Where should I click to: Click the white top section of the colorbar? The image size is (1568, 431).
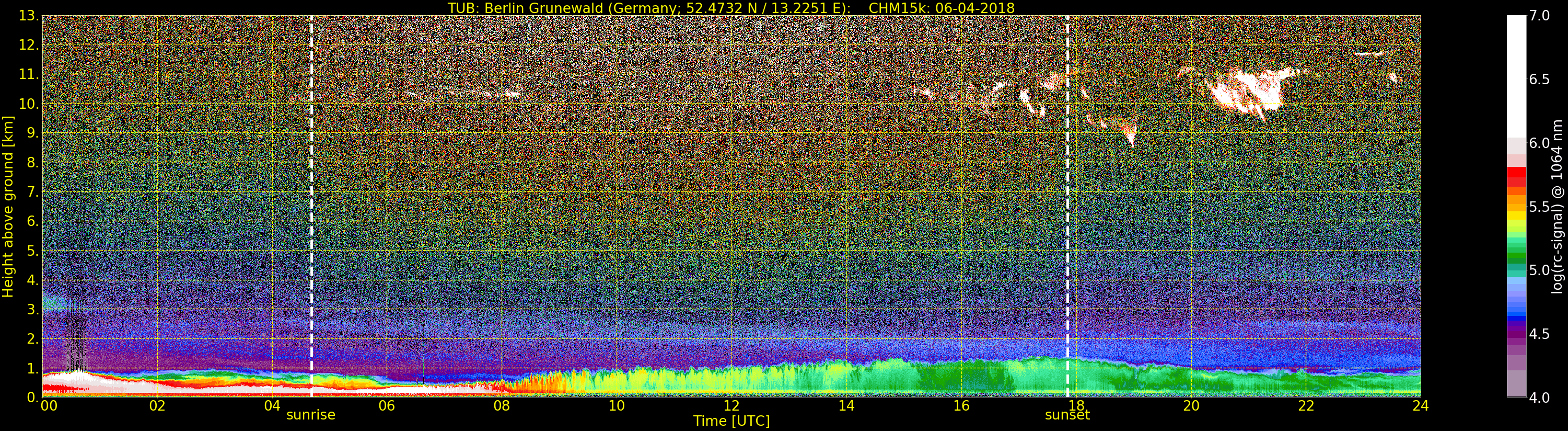[x=1516, y=76]
